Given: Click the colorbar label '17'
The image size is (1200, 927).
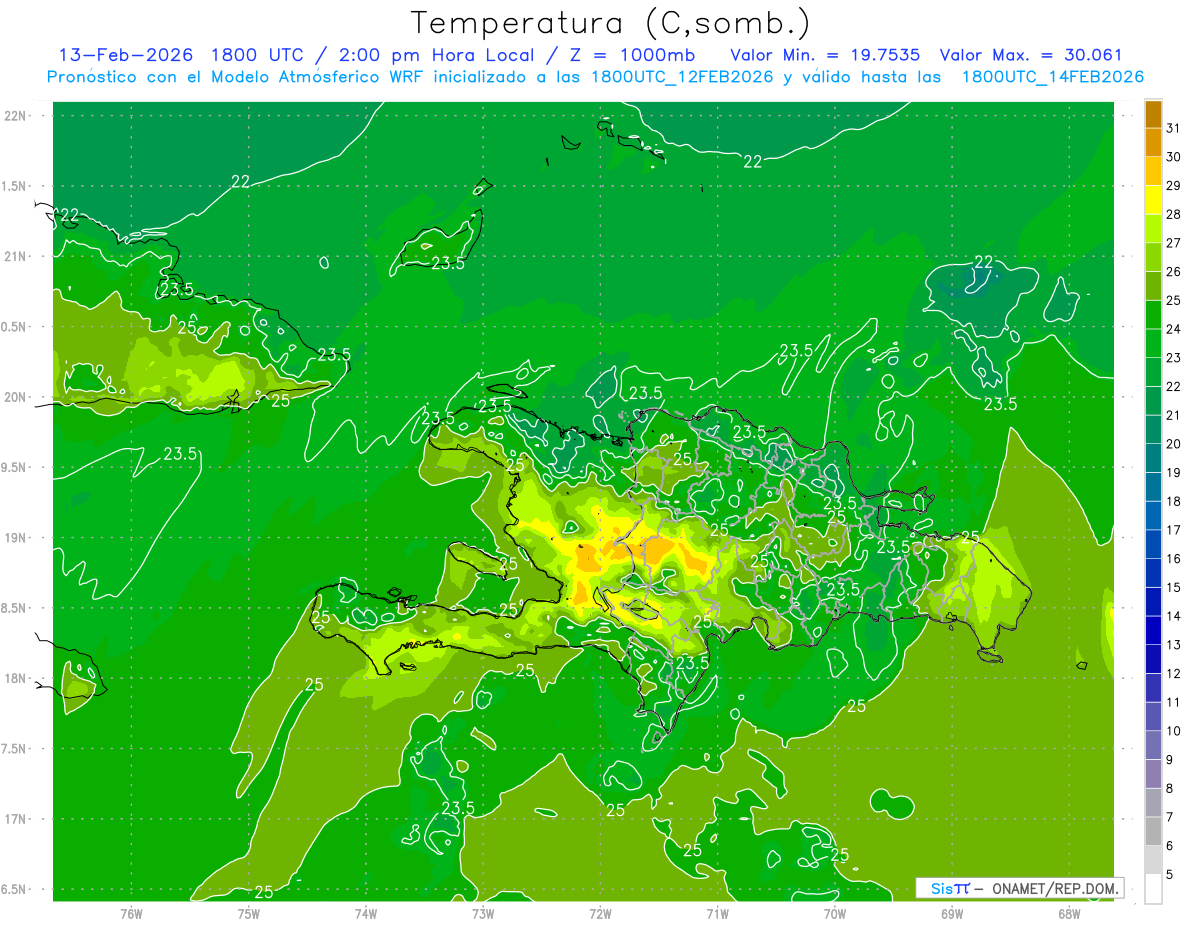Looking at the screenshot, I should pyautogui.click(x=1174, y=529).
